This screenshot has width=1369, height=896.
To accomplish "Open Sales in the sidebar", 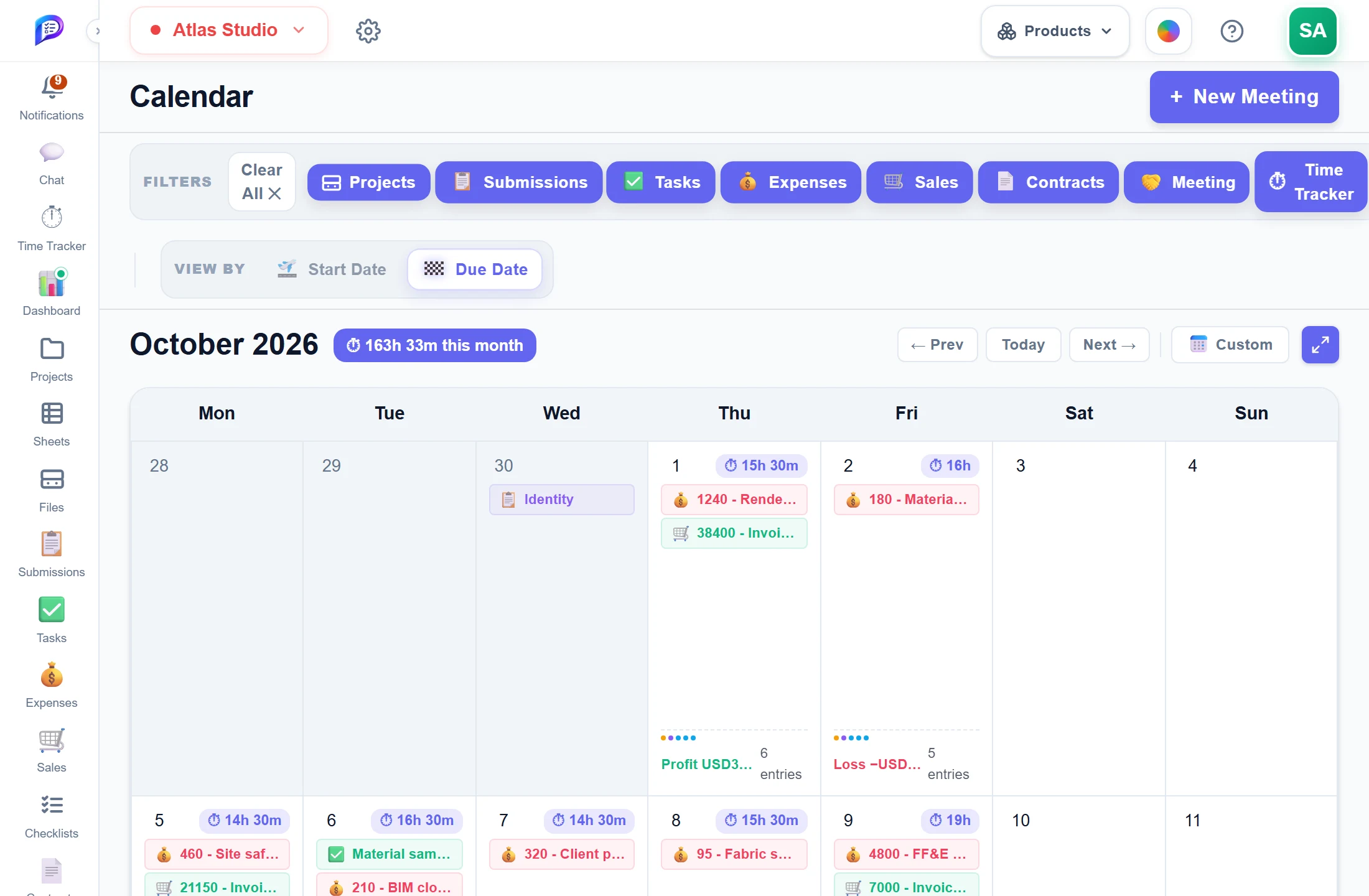I will 52,750.
